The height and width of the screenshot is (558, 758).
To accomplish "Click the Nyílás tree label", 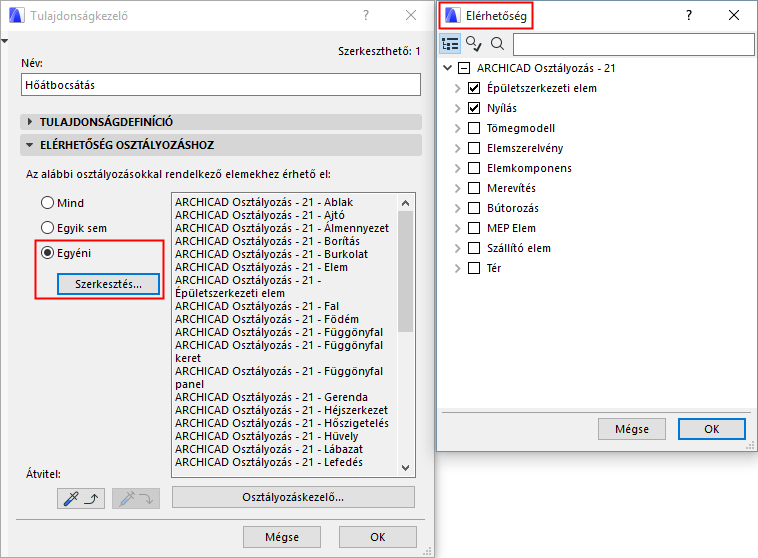I will click(x=502, y=108).
